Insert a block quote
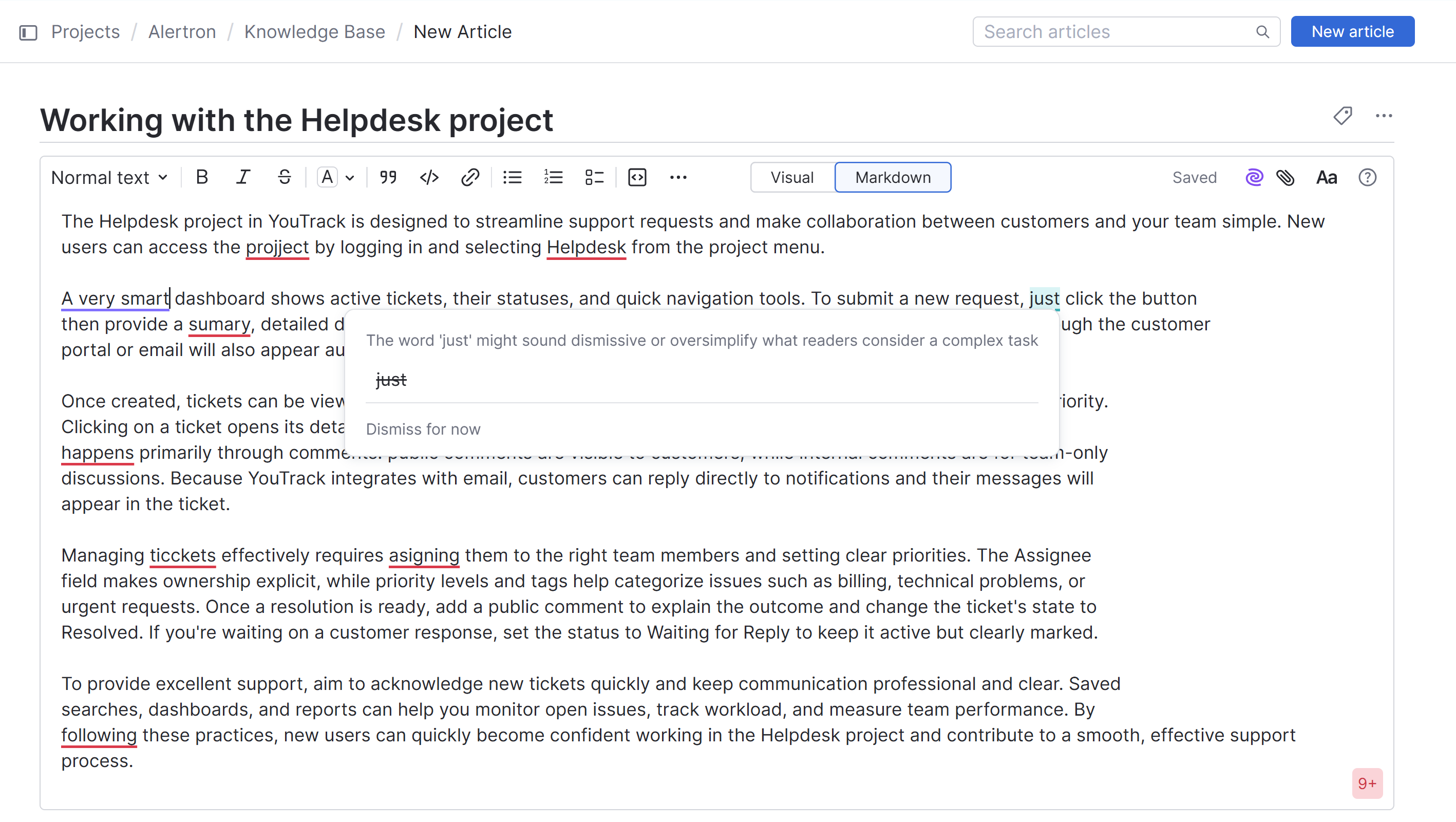Viewport: 1456px width, 822px height. (388, 178)
